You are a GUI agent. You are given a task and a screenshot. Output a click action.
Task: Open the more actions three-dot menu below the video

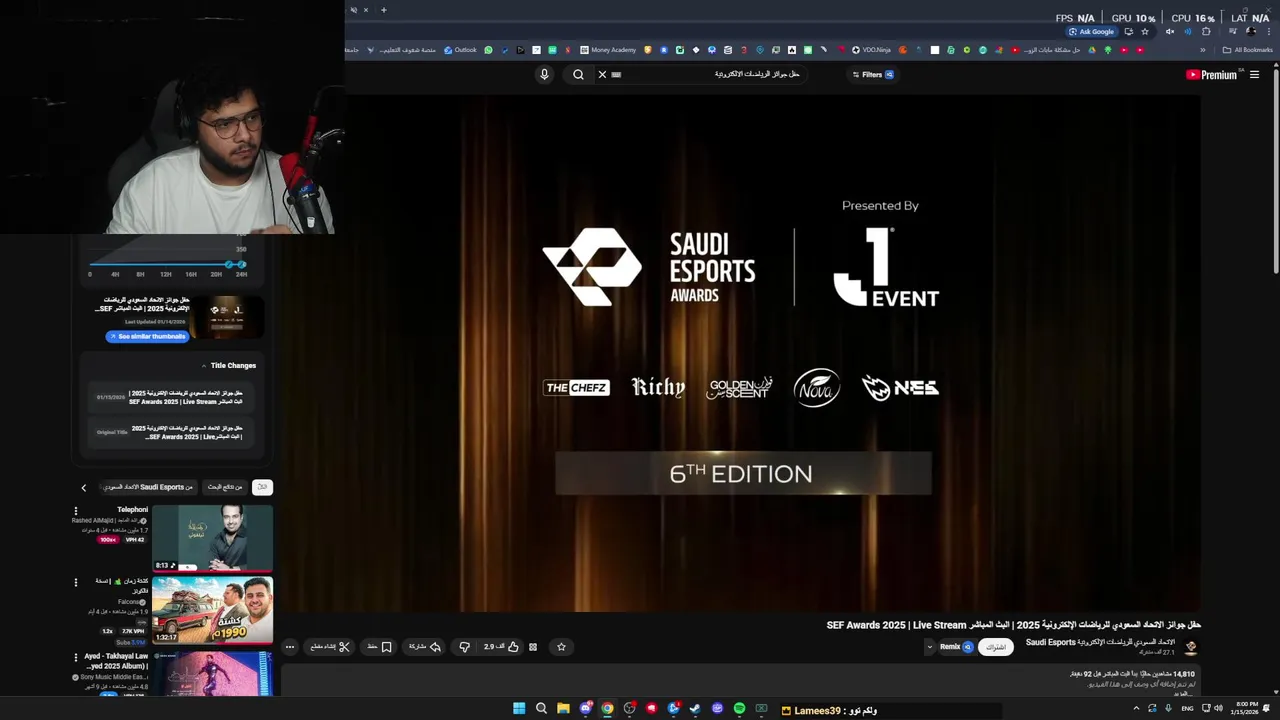(x=290, y=647)
